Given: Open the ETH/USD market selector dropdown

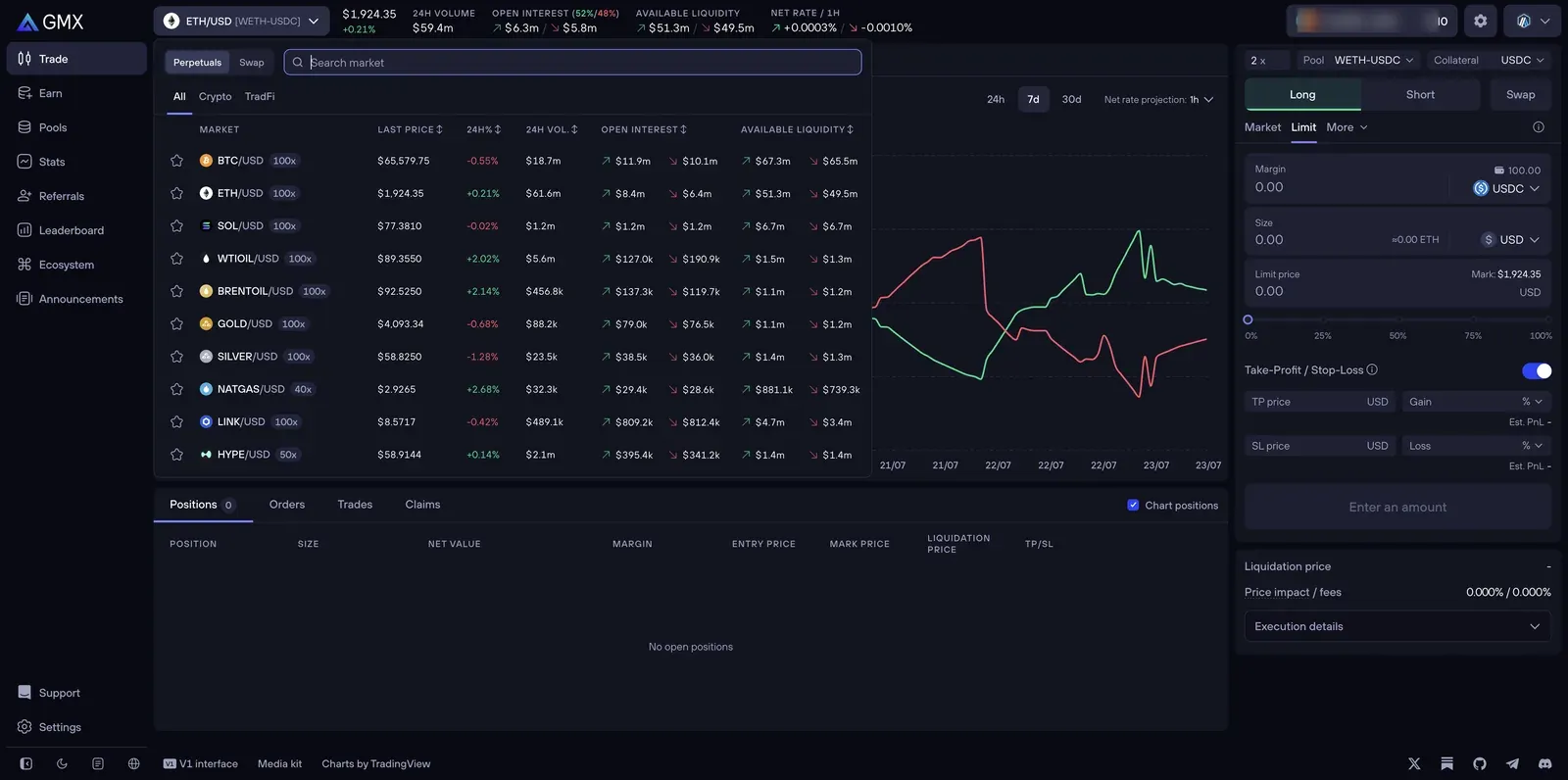Looking at the screenshot, I should tap(241, 21).
